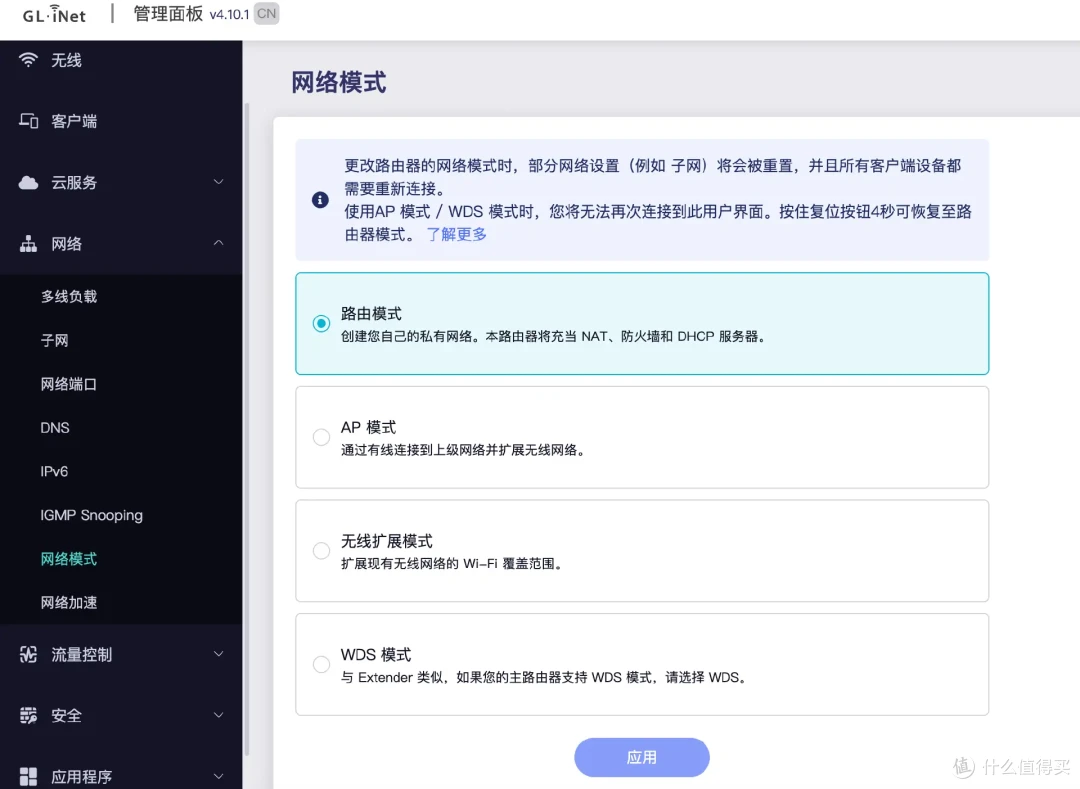Click the wireless Wi-Fi icon in sidebar

coord(28,60)
